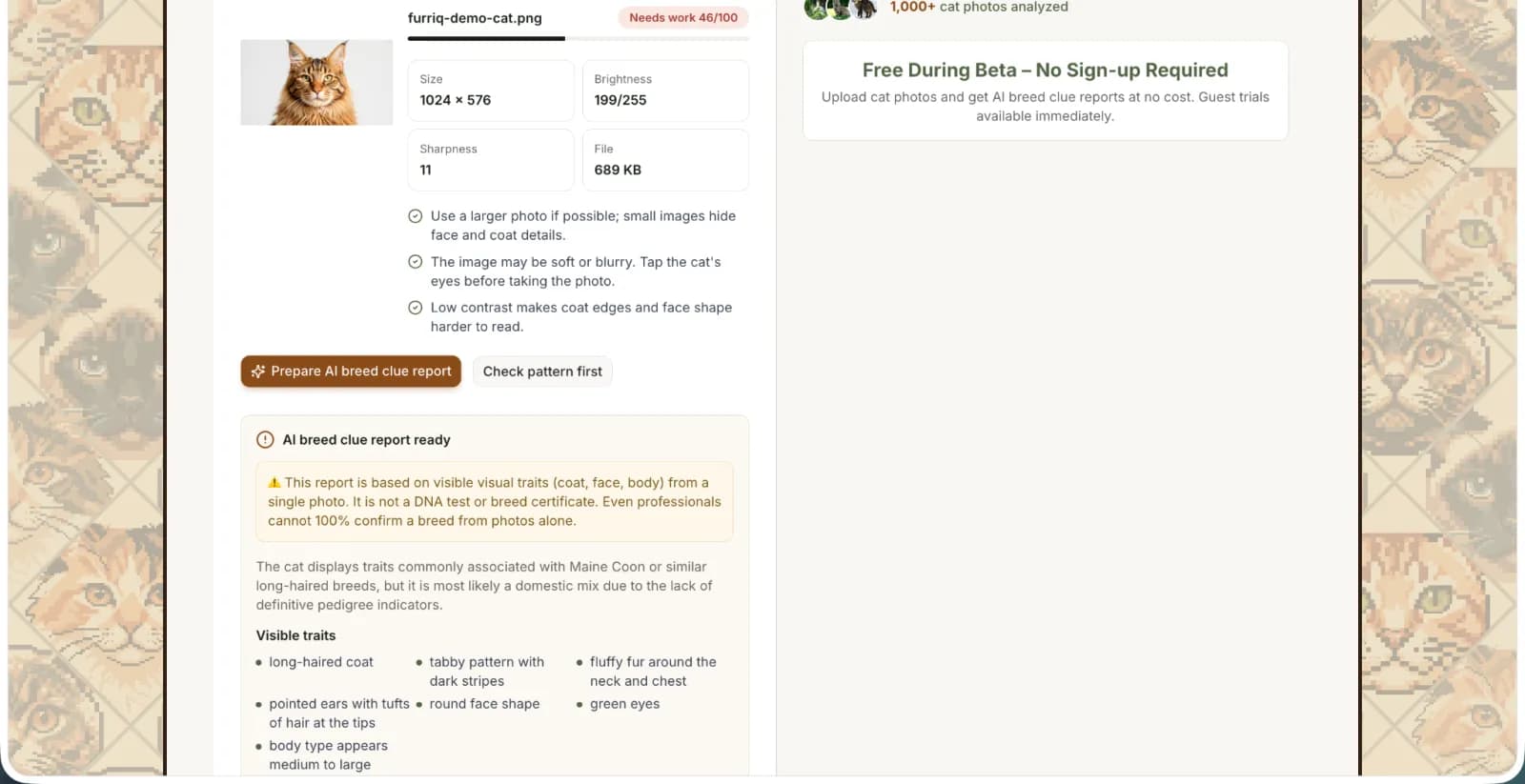The width and height of the screenshot is (1525, 784).
Task: Click the photo quality score progress bar
Action: [x=579, y=39]
